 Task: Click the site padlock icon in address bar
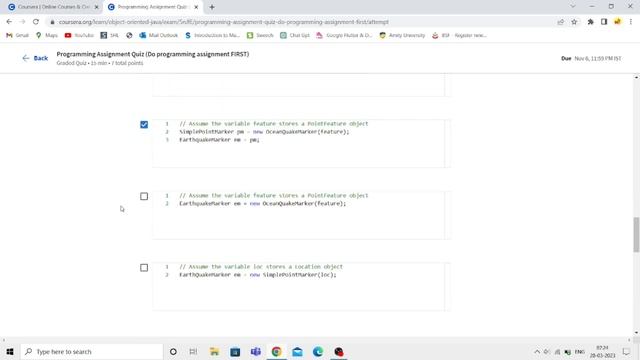pos(52,22)
